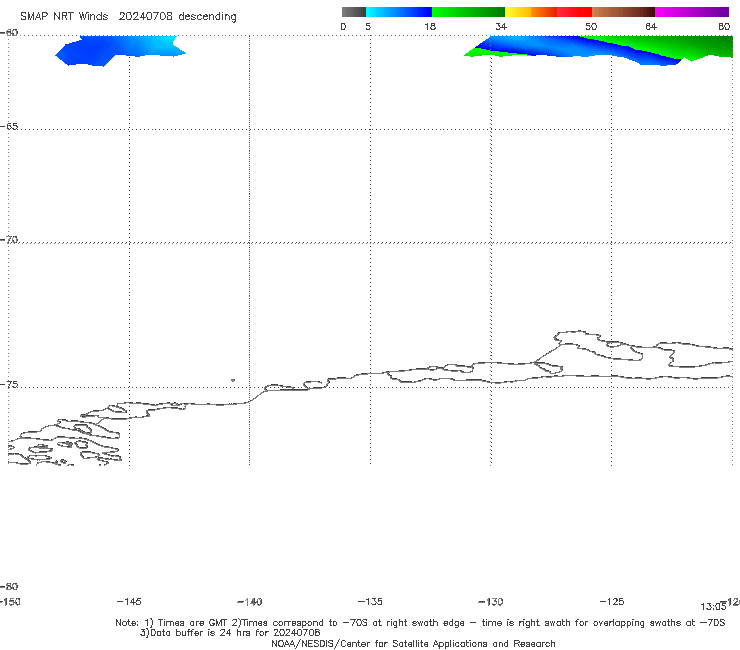Click the latitude label '-70'
The image size is (740, 650).
coord(9,240)
